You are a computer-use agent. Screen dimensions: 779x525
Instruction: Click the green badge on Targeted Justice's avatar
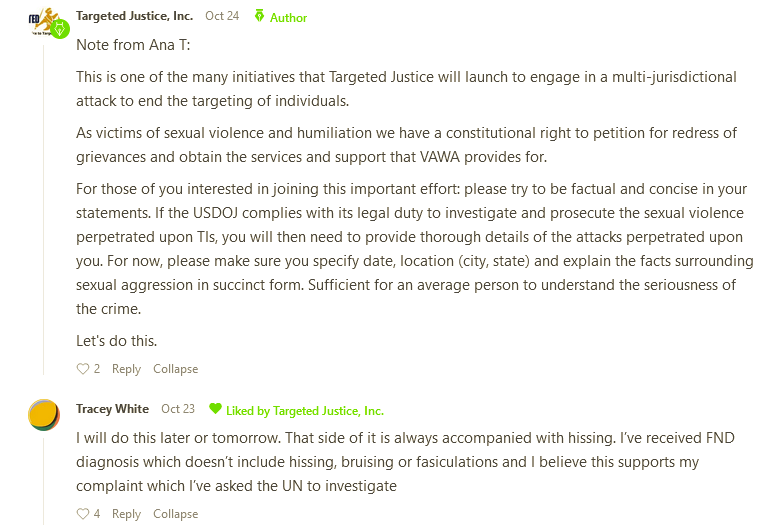pos(58,28)
